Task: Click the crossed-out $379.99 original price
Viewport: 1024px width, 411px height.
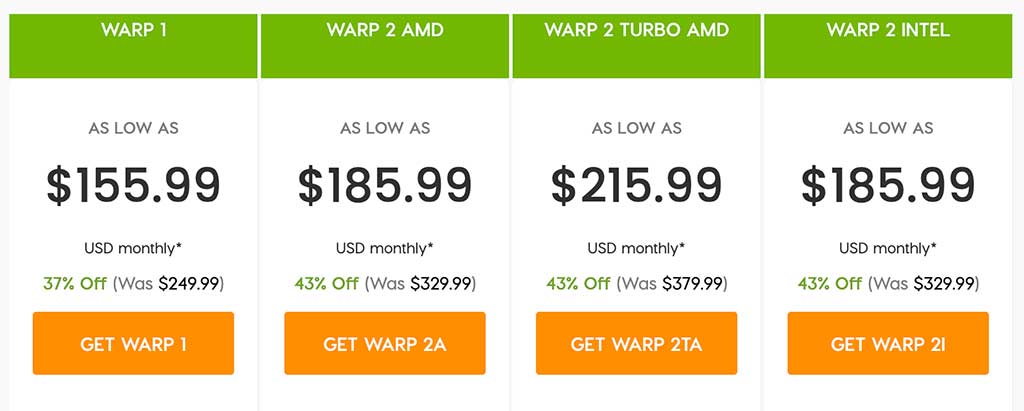Action: tap(692, 283)
